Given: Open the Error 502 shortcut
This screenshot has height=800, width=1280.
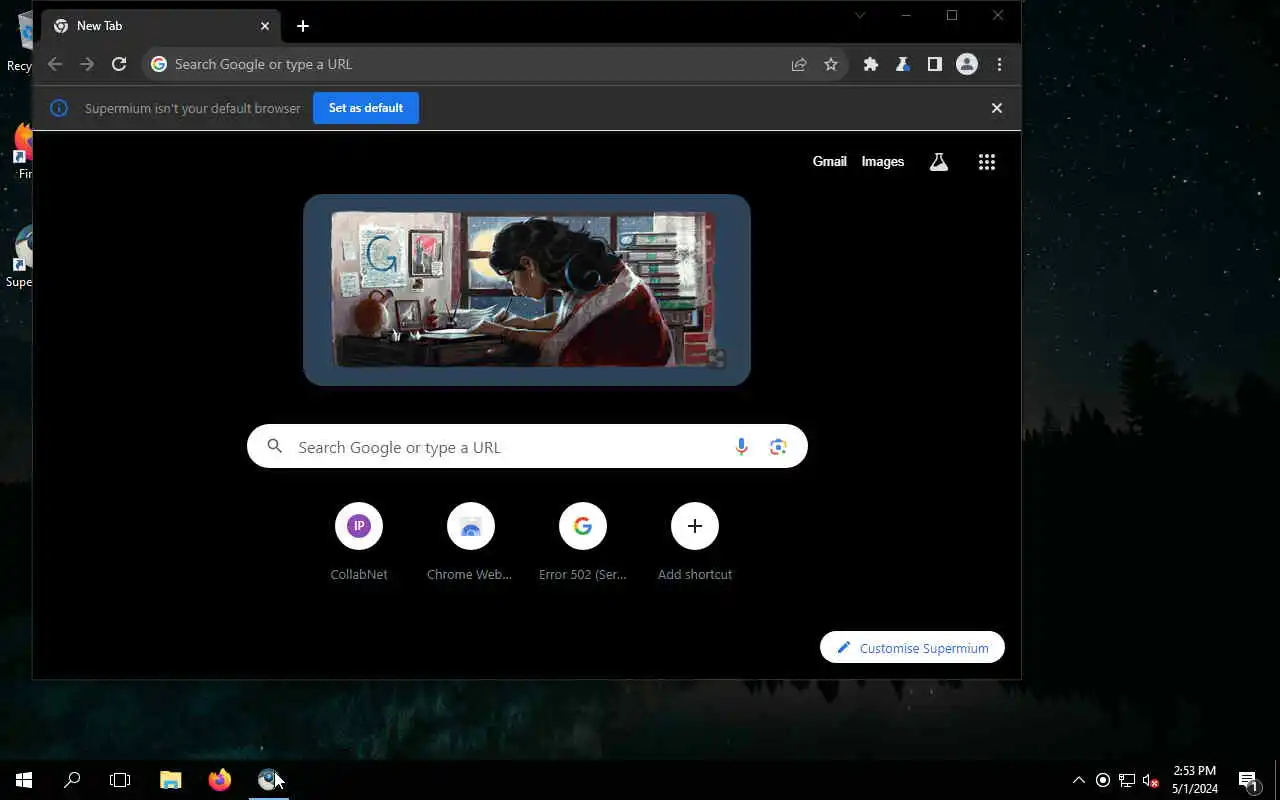Looking at the screenshot, I should click(x=583, y=542).
